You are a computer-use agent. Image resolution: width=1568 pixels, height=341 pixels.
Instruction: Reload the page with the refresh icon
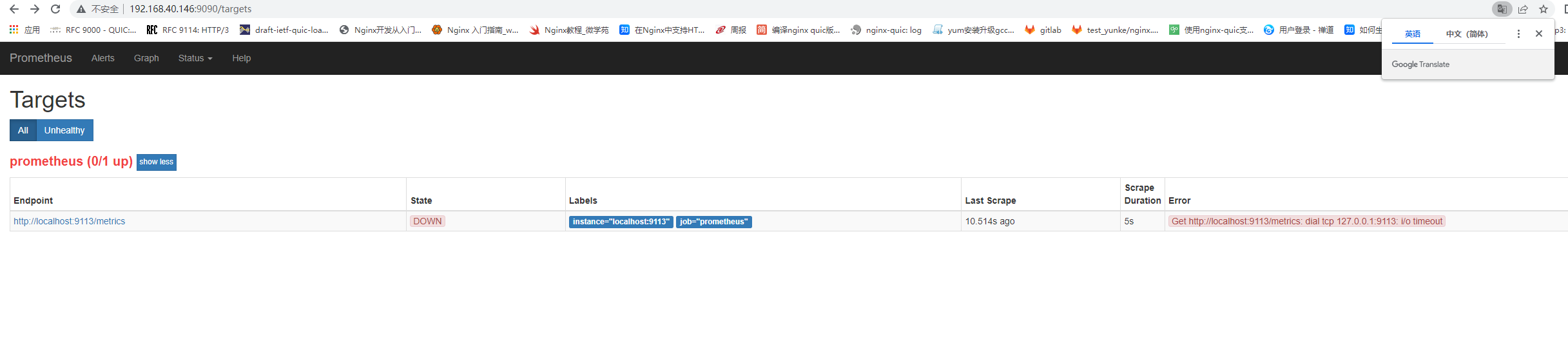tap(55, 9)
